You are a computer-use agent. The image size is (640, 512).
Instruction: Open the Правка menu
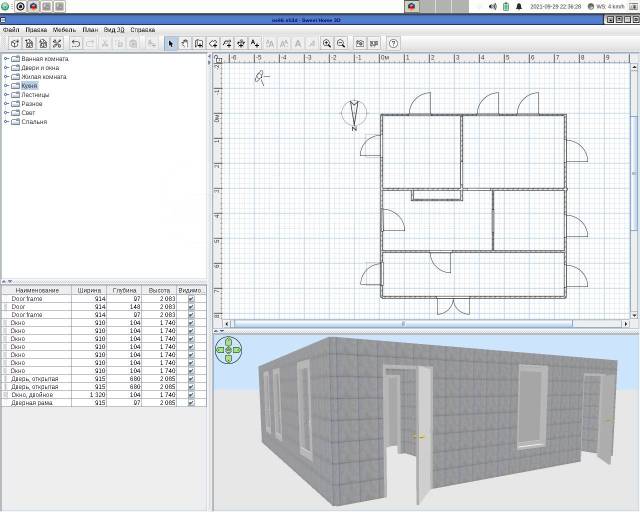pos(36,30)
